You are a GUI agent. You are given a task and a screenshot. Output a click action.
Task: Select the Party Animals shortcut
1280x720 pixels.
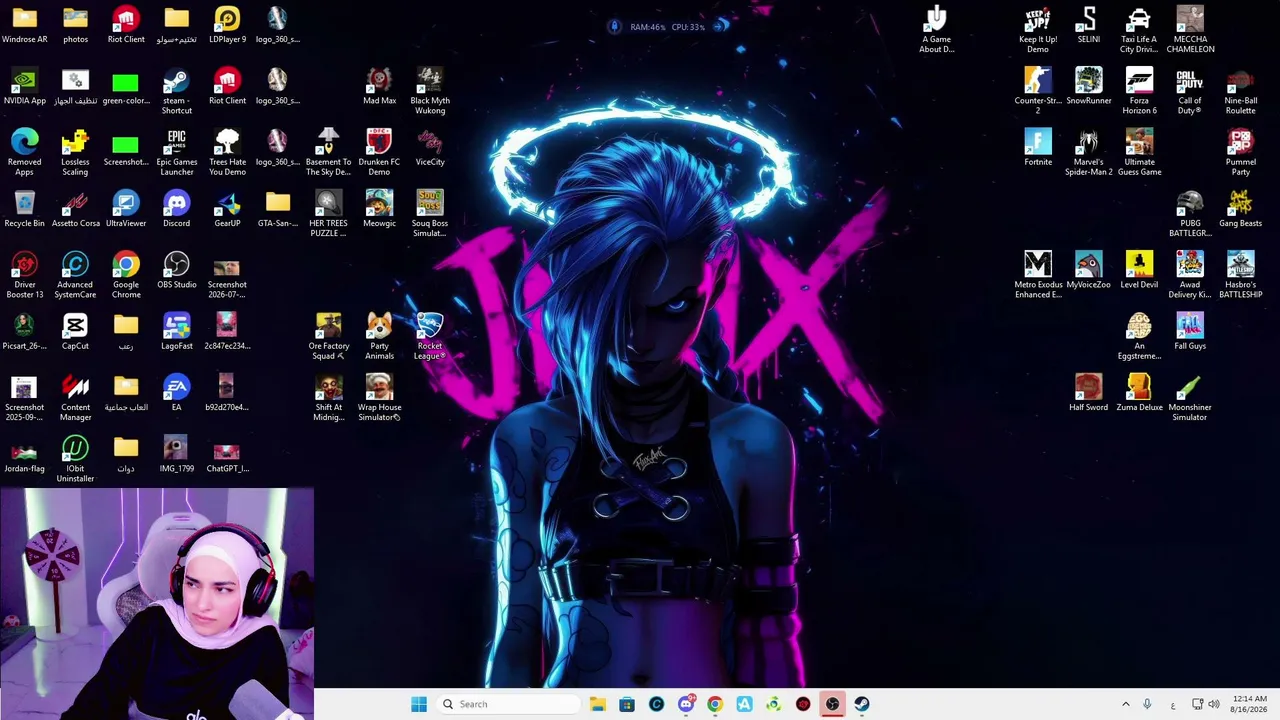(379, 337)
